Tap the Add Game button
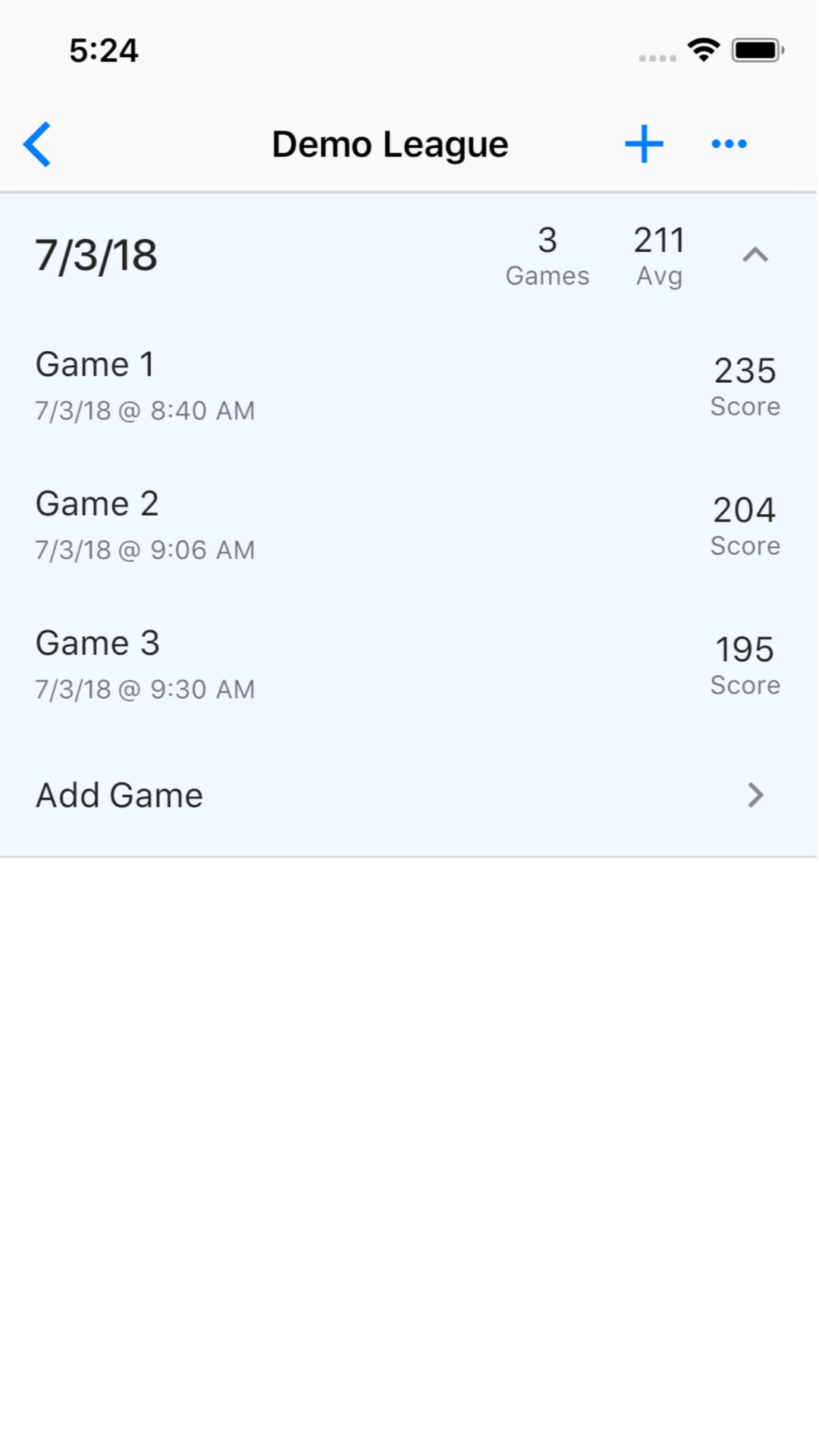Image resolution: width=819 pixels, height=1456 pixels. point(120,795)
